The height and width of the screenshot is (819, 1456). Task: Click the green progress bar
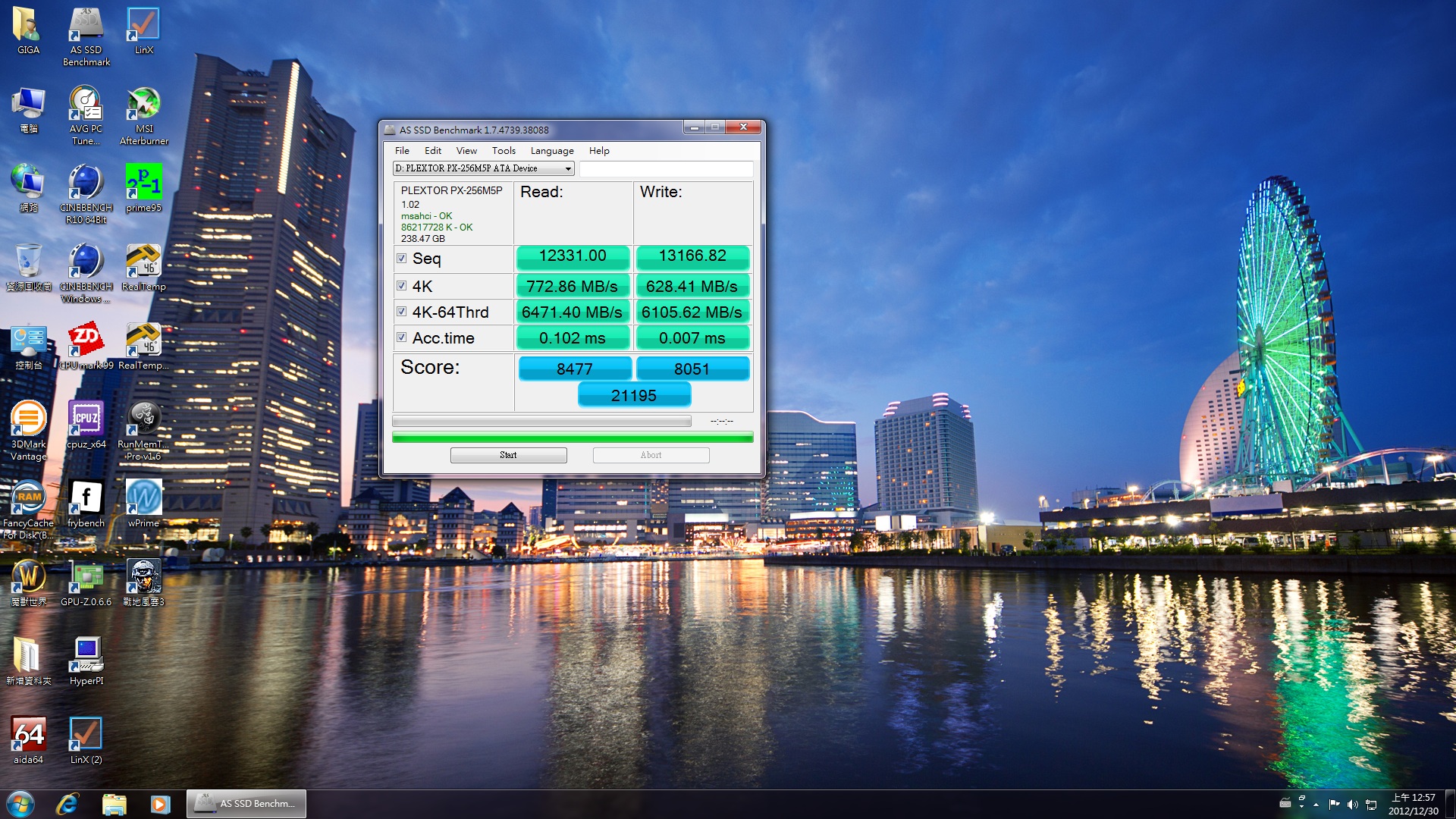(572, 438)
